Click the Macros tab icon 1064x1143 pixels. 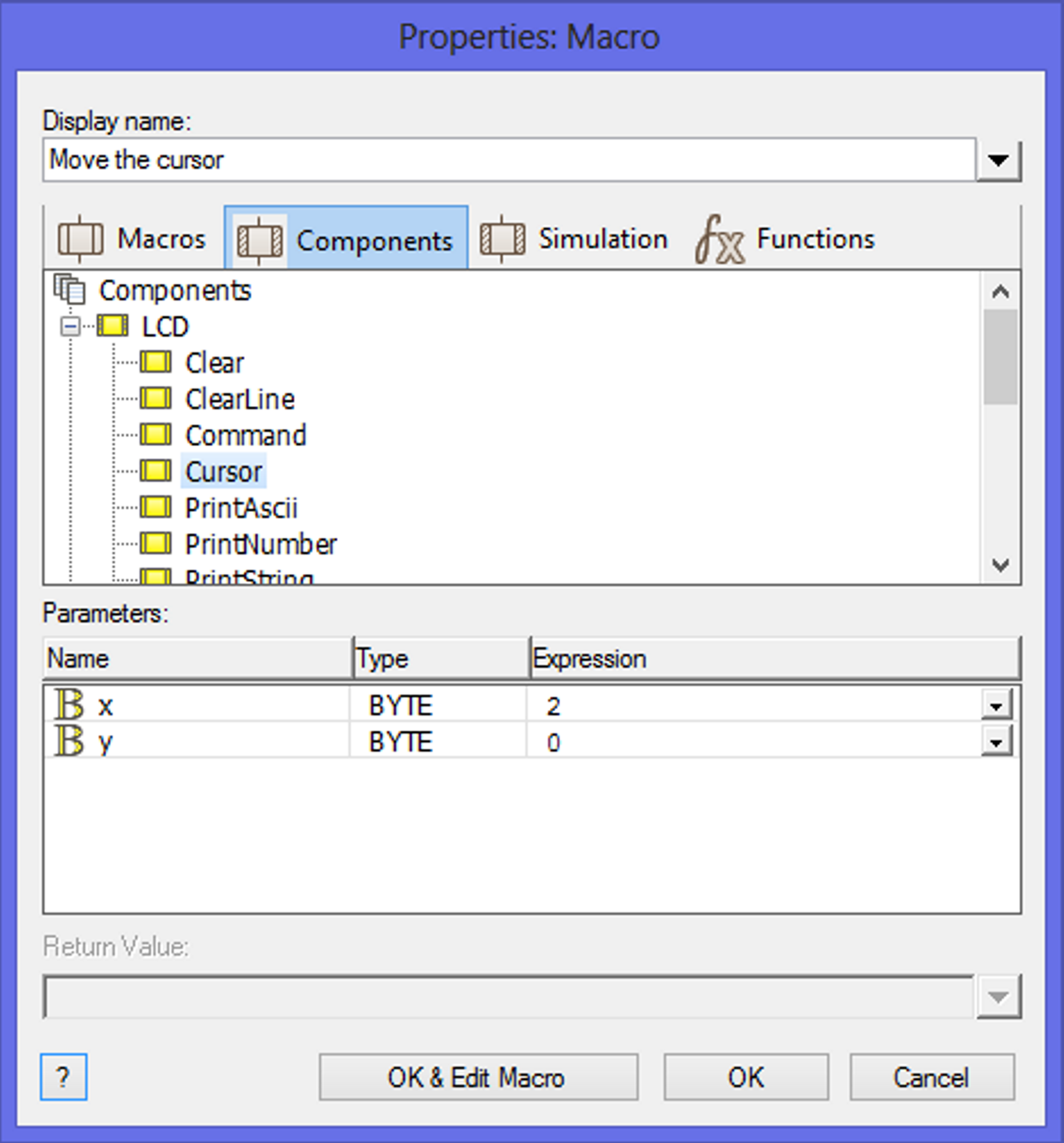point(80,239)
